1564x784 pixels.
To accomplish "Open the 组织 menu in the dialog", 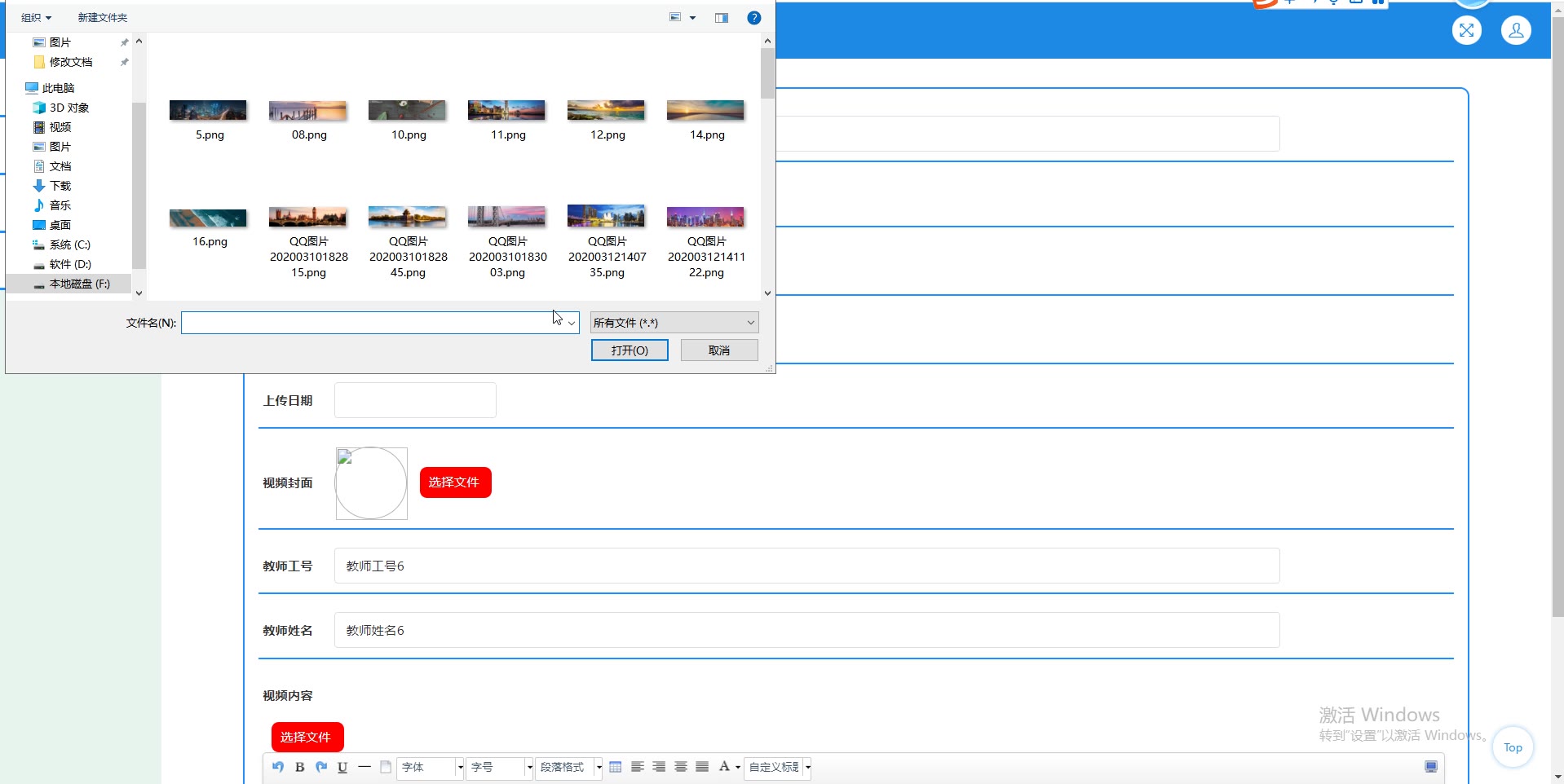I will coord(36,18).
